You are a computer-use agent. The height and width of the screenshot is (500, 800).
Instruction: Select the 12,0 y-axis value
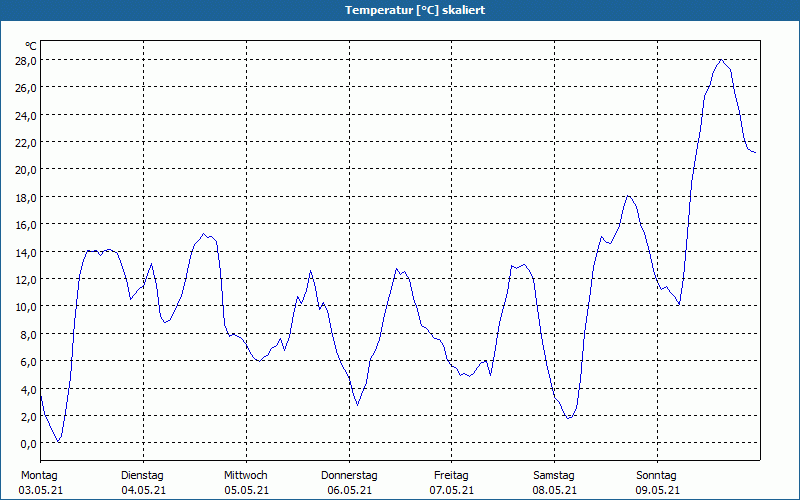coord(26,279)
